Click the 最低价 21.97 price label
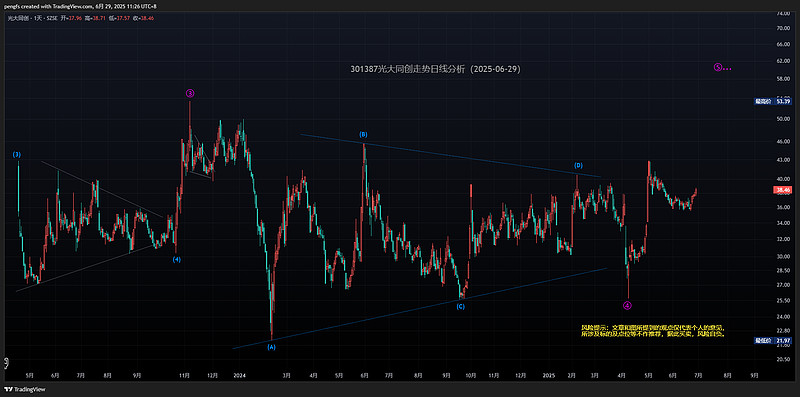This screenshot has height=397, width=800. (x=773, y=340)
